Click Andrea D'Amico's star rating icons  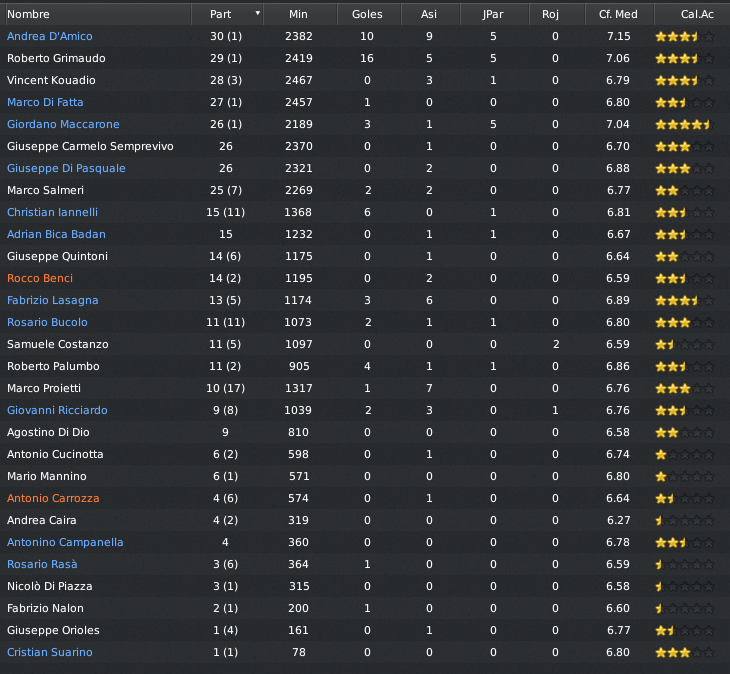tap(684, 36)
